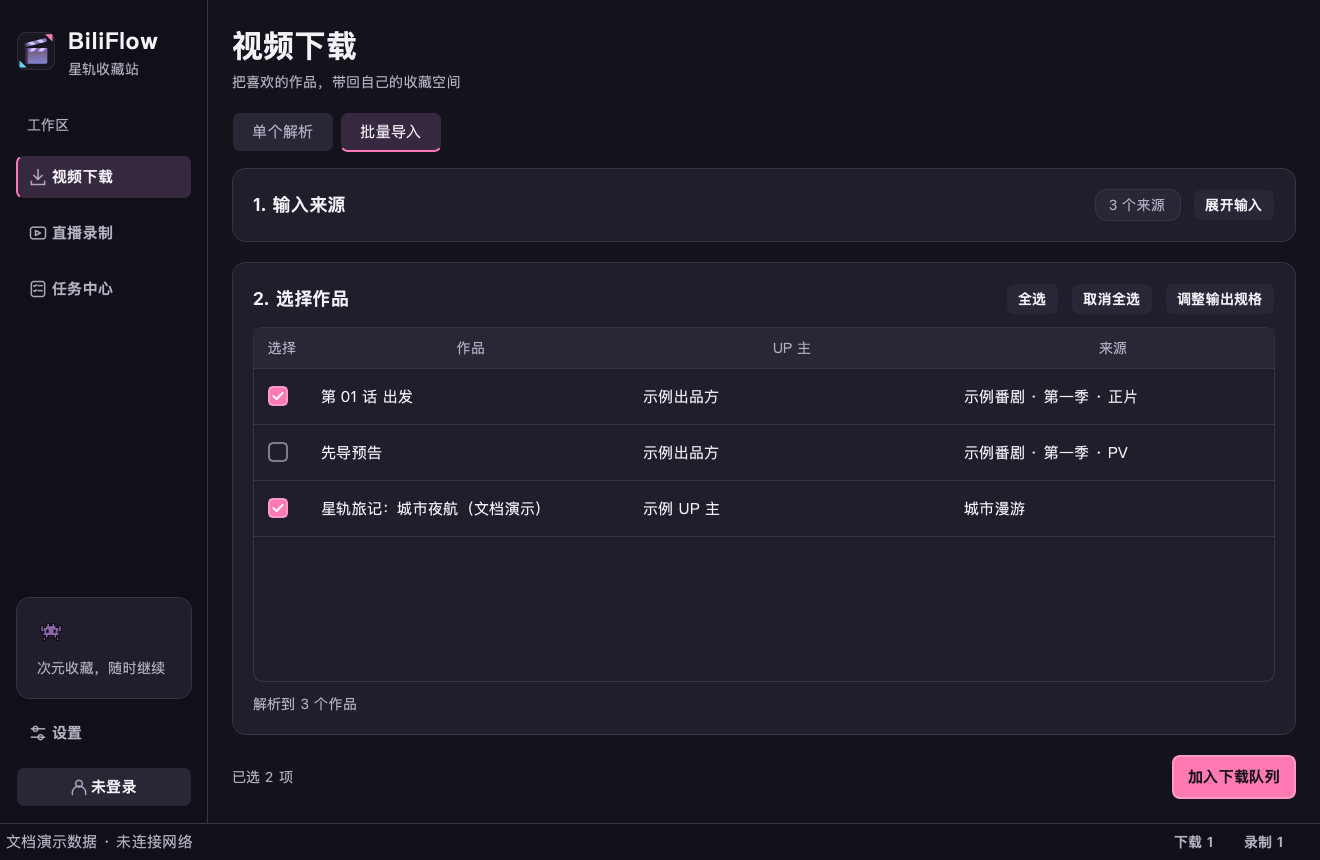This screenshot has width=1320, height=860.
Task: Click the task list icon beside 任务中心
Action: [x=38, y=289]
